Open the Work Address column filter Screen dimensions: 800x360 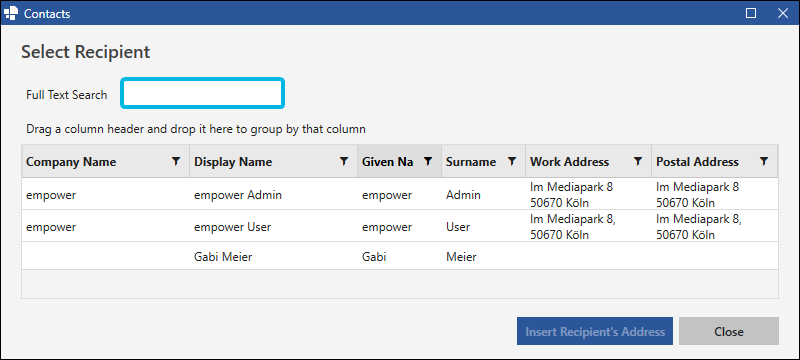click(x=638, y=162)
